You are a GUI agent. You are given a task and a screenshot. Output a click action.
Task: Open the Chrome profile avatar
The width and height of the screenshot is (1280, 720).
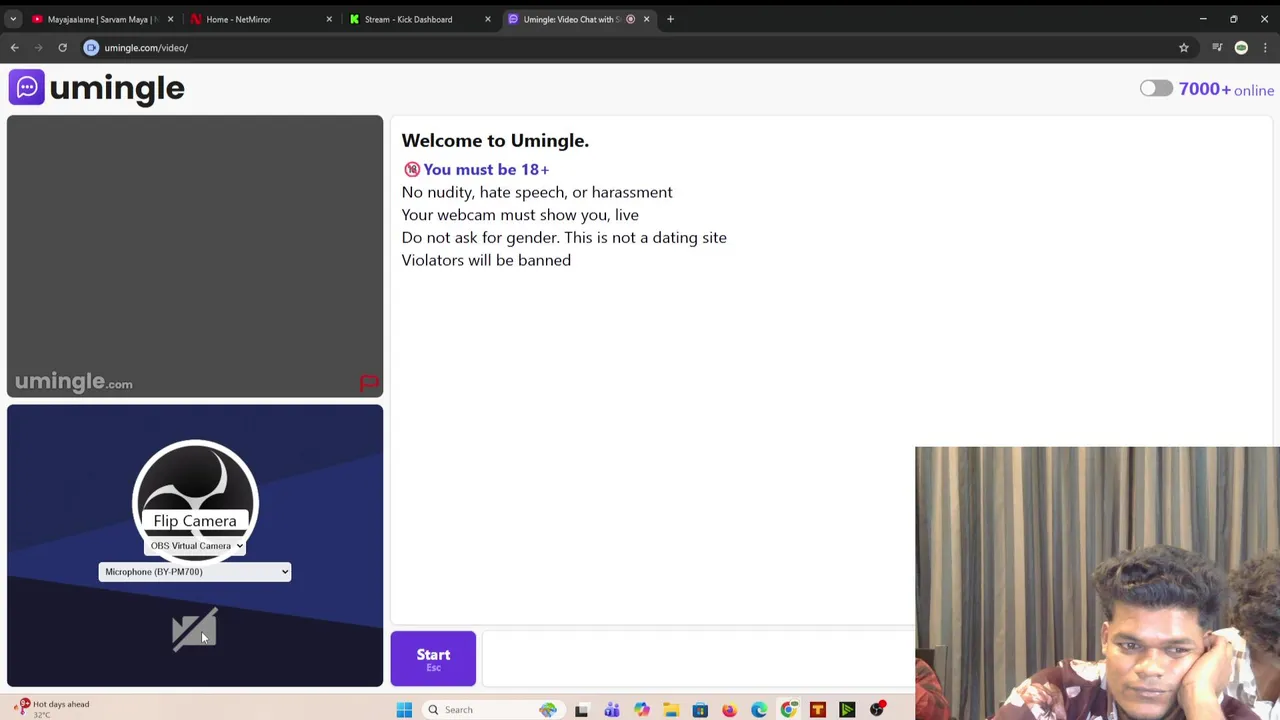[x=1241, y=47]
